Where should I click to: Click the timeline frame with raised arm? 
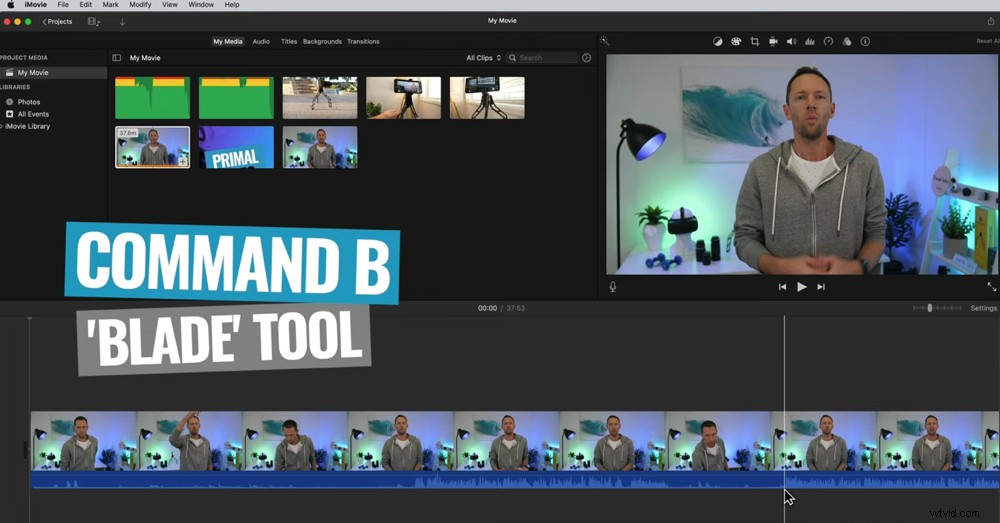(x=189, y=441)
